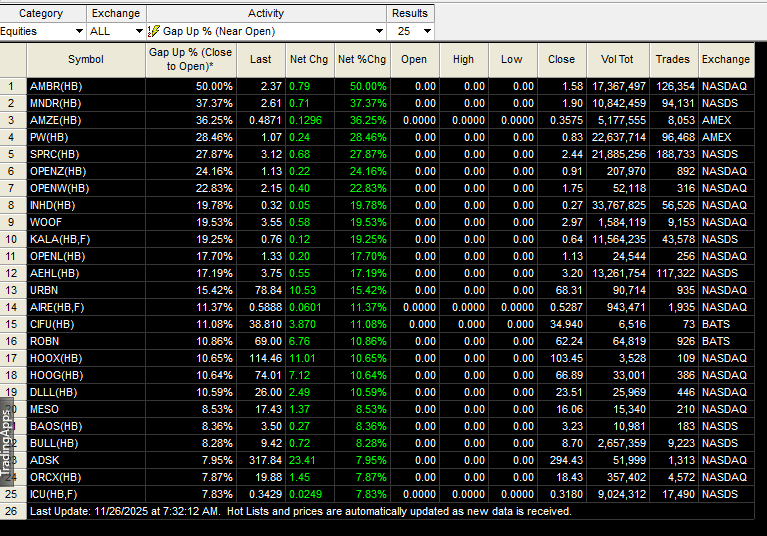Sort by Gap Up % (Close to Open) header
The width and height of the screenshot is (767, 536).
point(190,60)
